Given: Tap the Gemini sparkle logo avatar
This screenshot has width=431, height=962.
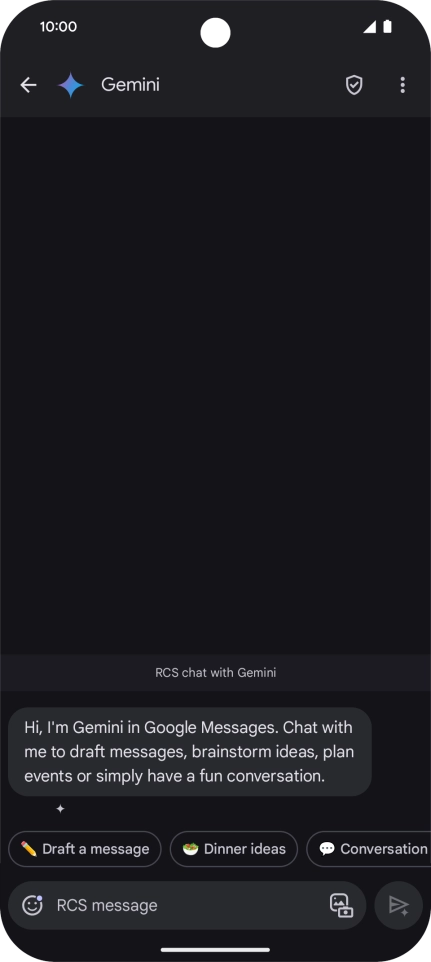Looking at the screenshot, I should coord(71,85).
